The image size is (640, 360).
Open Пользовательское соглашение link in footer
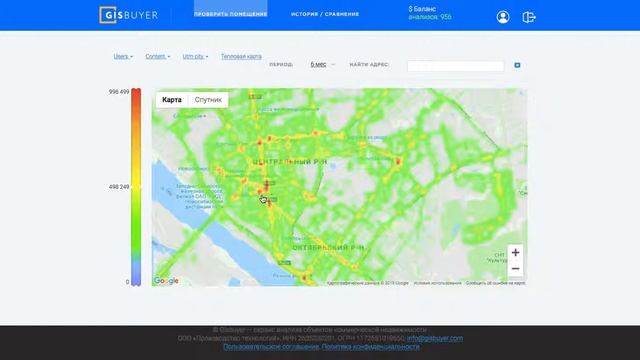coord(271,347)
